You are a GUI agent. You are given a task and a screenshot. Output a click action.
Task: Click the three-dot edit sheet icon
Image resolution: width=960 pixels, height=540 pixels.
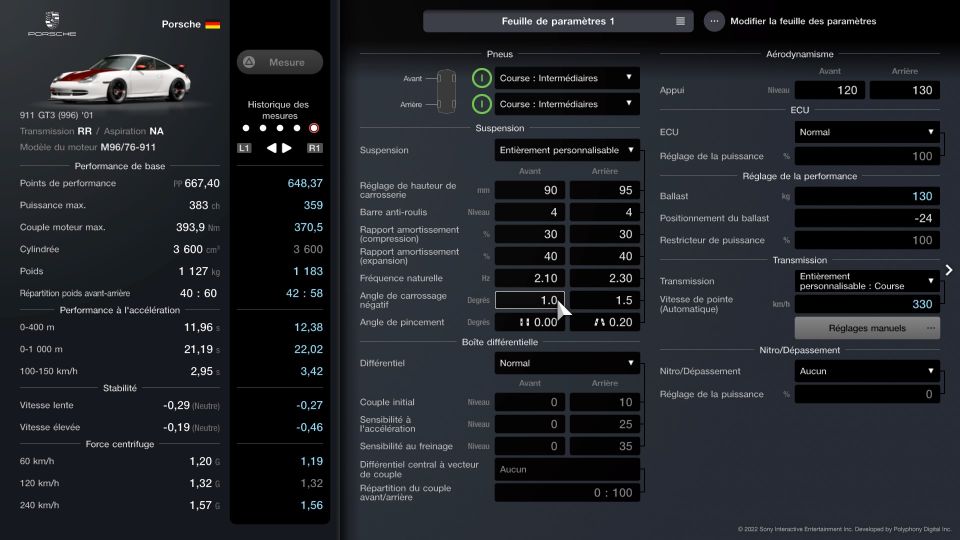pyautogui.click(x=714, y=21)
